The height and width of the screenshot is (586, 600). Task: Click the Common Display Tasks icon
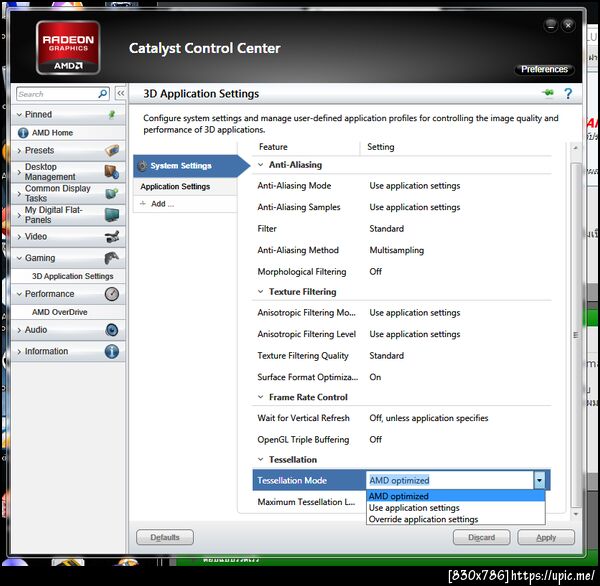point(112,193)
